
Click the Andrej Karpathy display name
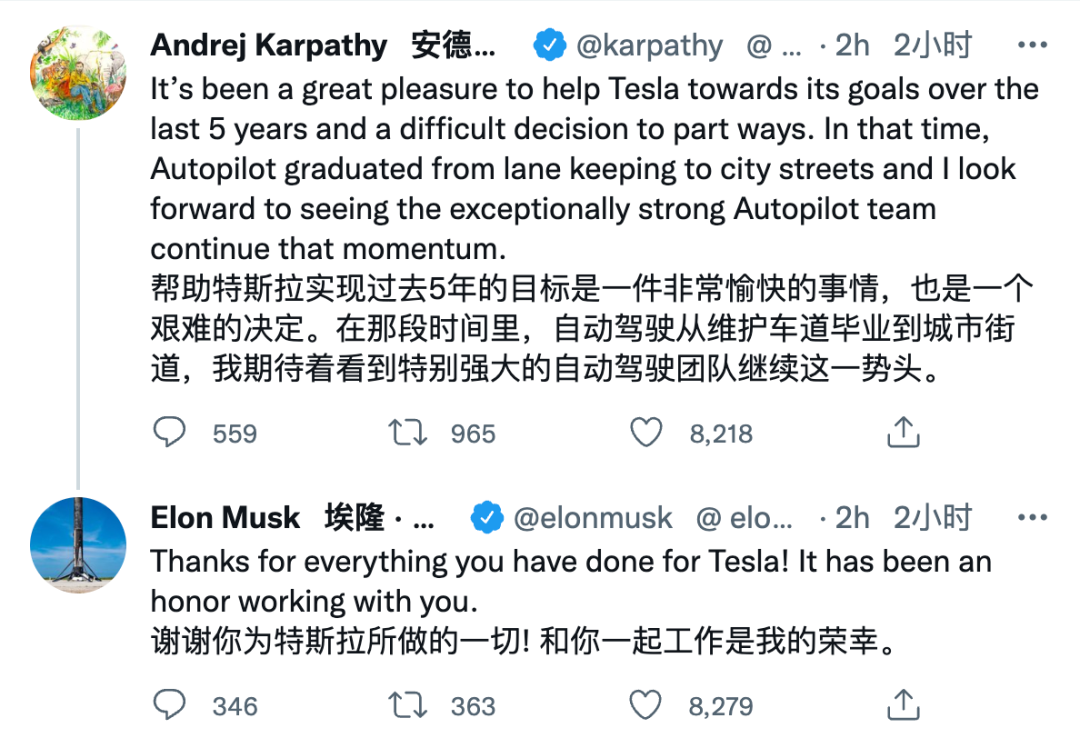click(x=269, y=45)
